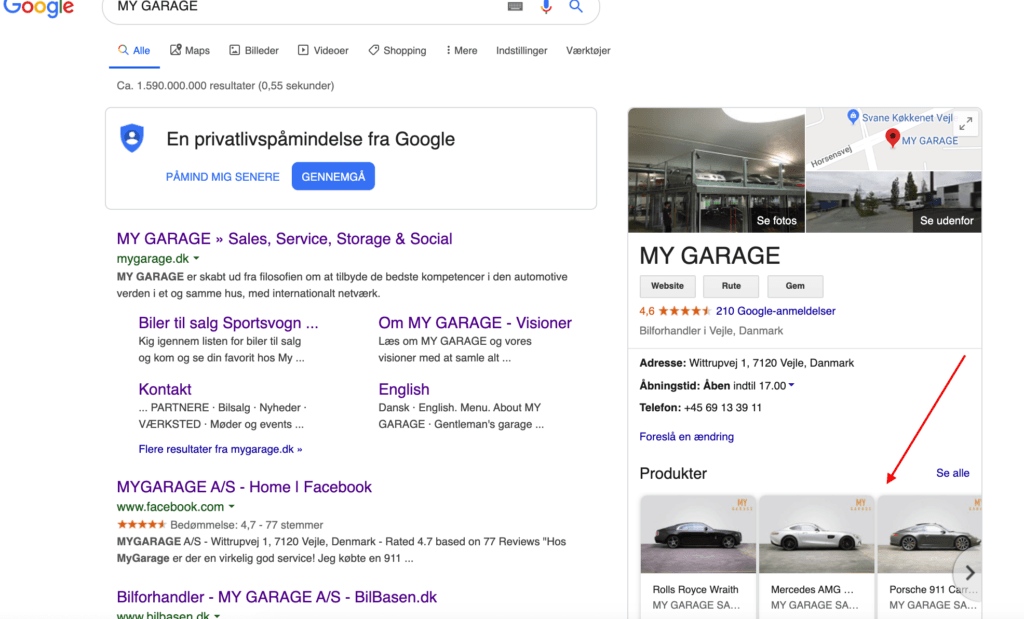The height and width of the screenshot is (619, 1024).
Task: Click the Google logo
Action: (x=39, y=8)
